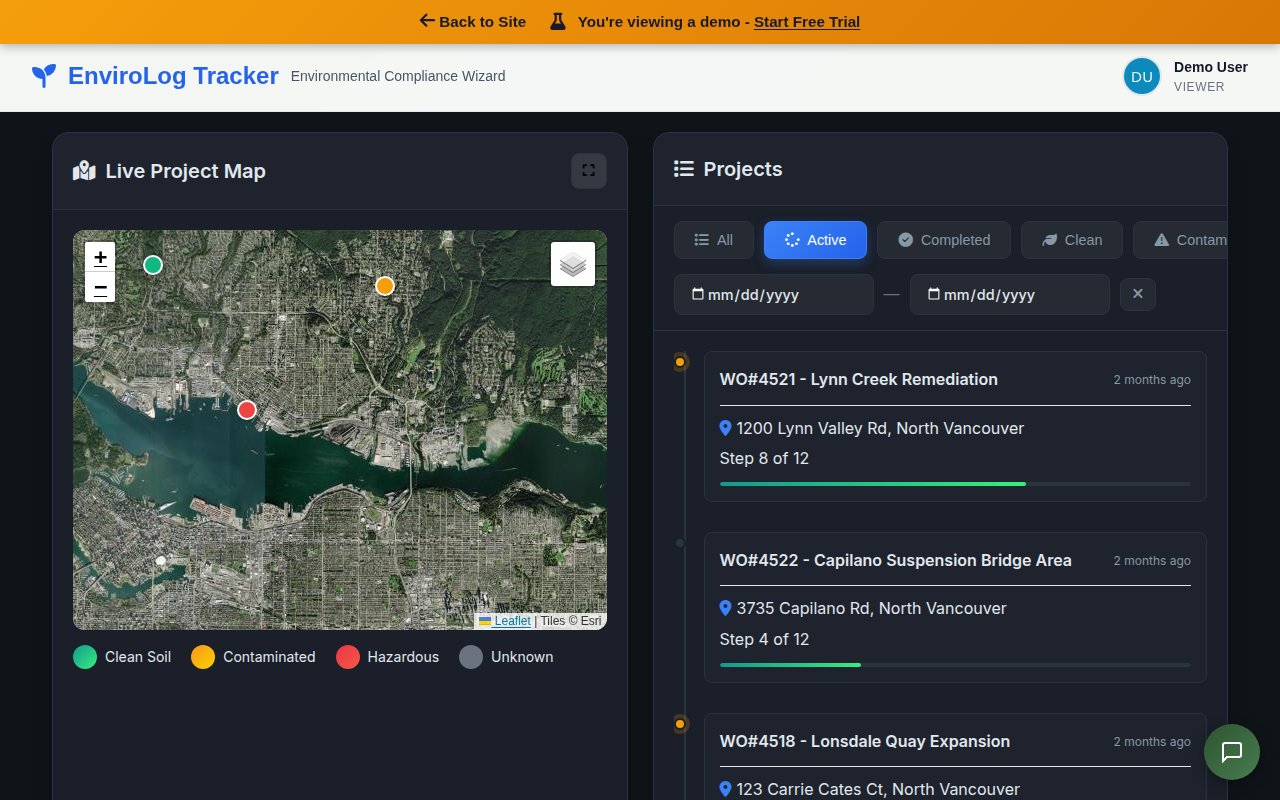Click the WO#4521 progress bar
This screenshot has width=1280, height=800.
coord(955,484)
